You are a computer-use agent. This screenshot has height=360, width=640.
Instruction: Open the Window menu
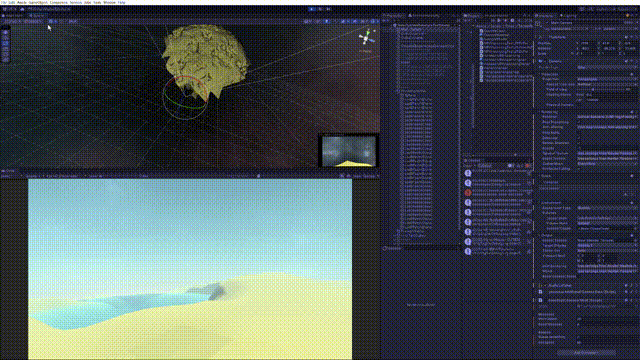[109, 2]
